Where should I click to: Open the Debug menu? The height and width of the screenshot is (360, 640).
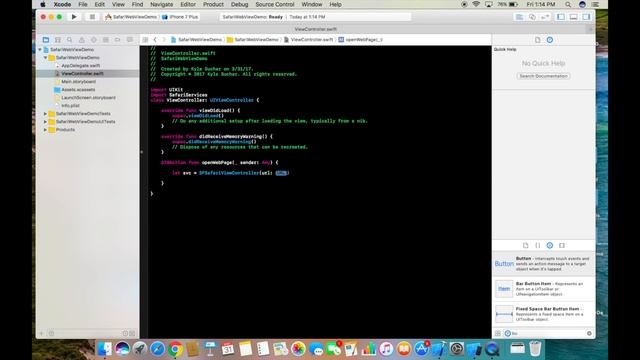pyautogui.click(x=239, y=4)
